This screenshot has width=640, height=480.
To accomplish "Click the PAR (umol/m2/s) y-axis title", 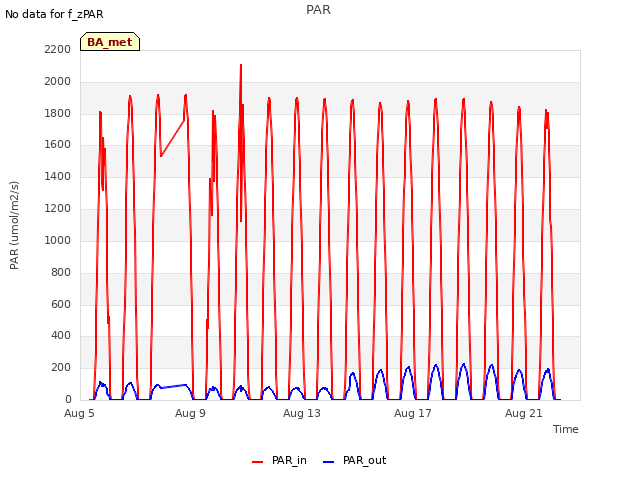I will point(14,225).
